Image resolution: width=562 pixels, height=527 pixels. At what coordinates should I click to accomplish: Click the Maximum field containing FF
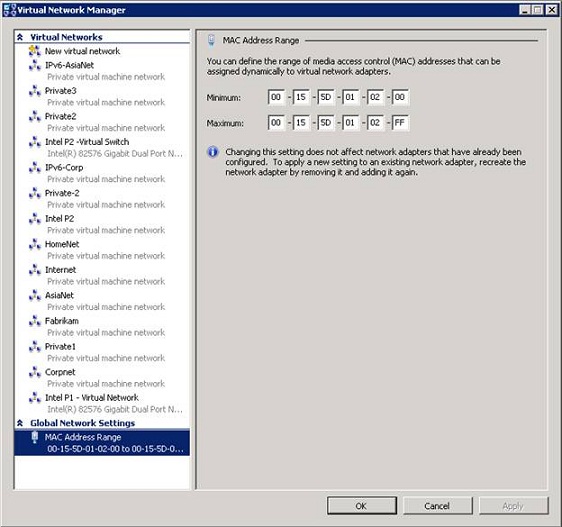(x=400, y=123)
